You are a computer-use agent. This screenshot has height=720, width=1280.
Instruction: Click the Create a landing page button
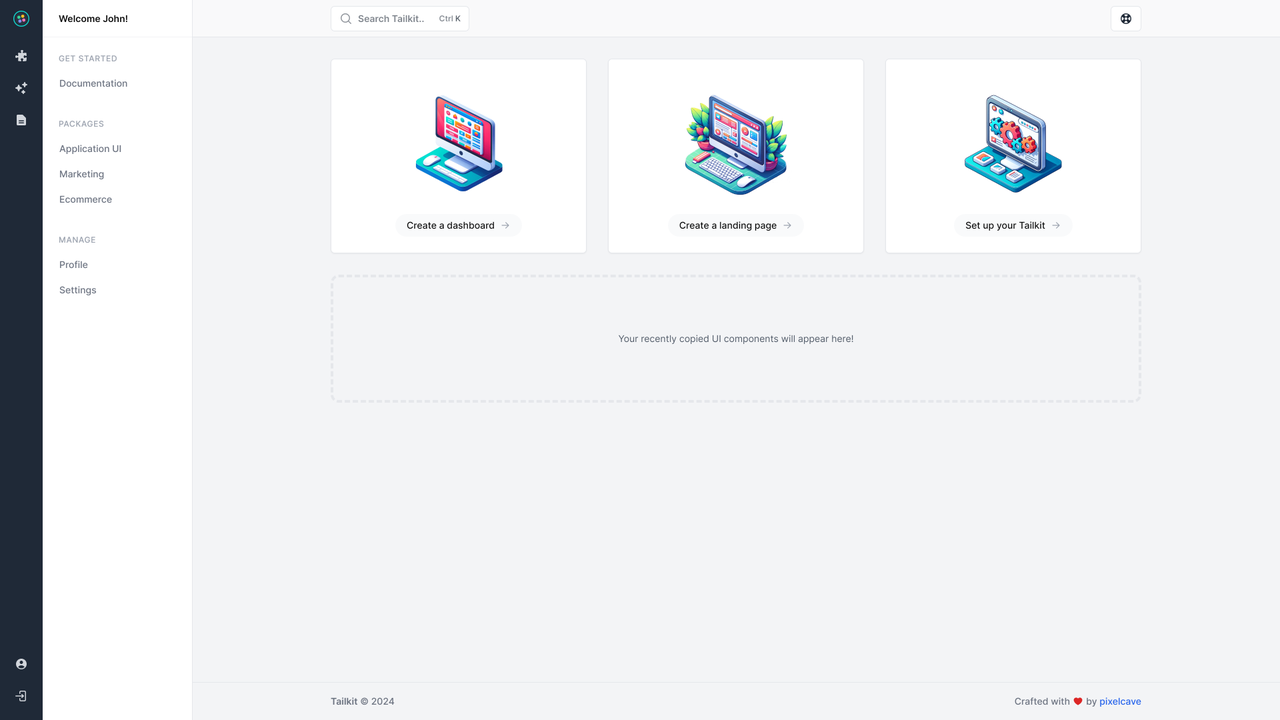[736, 226]
